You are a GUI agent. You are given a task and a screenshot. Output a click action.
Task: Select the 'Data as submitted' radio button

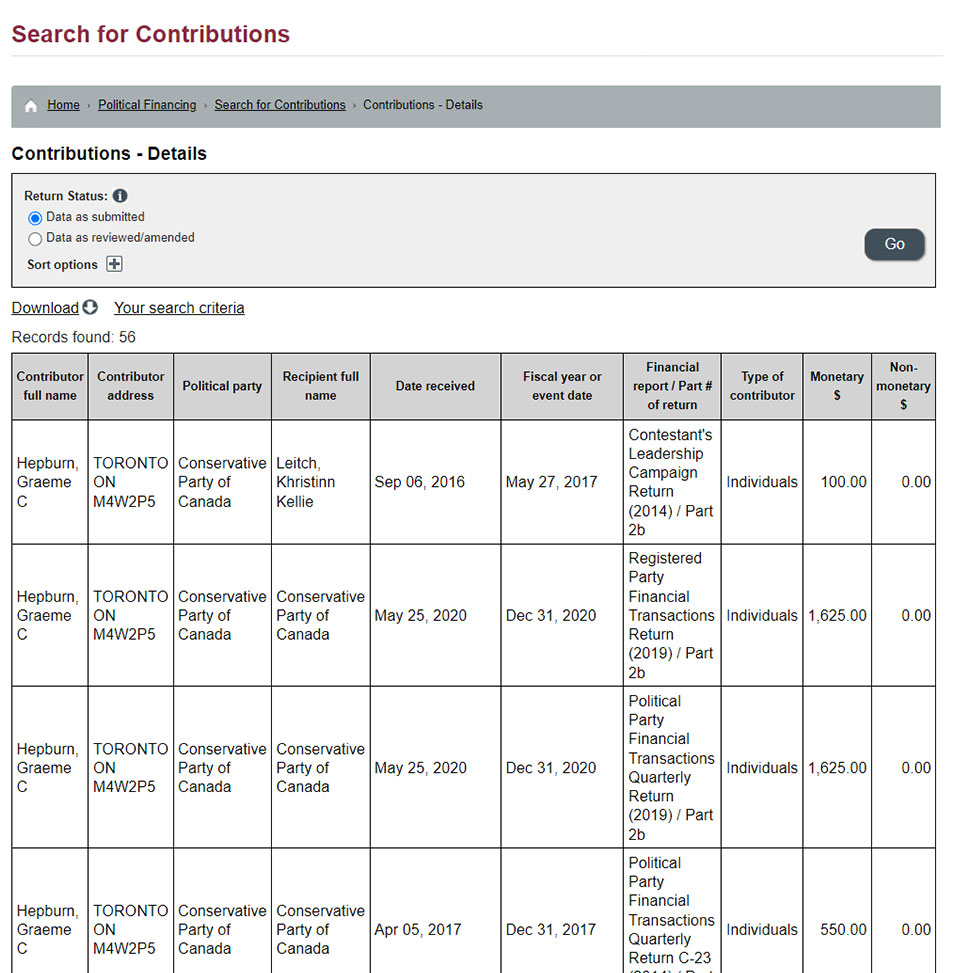[35, 218]
